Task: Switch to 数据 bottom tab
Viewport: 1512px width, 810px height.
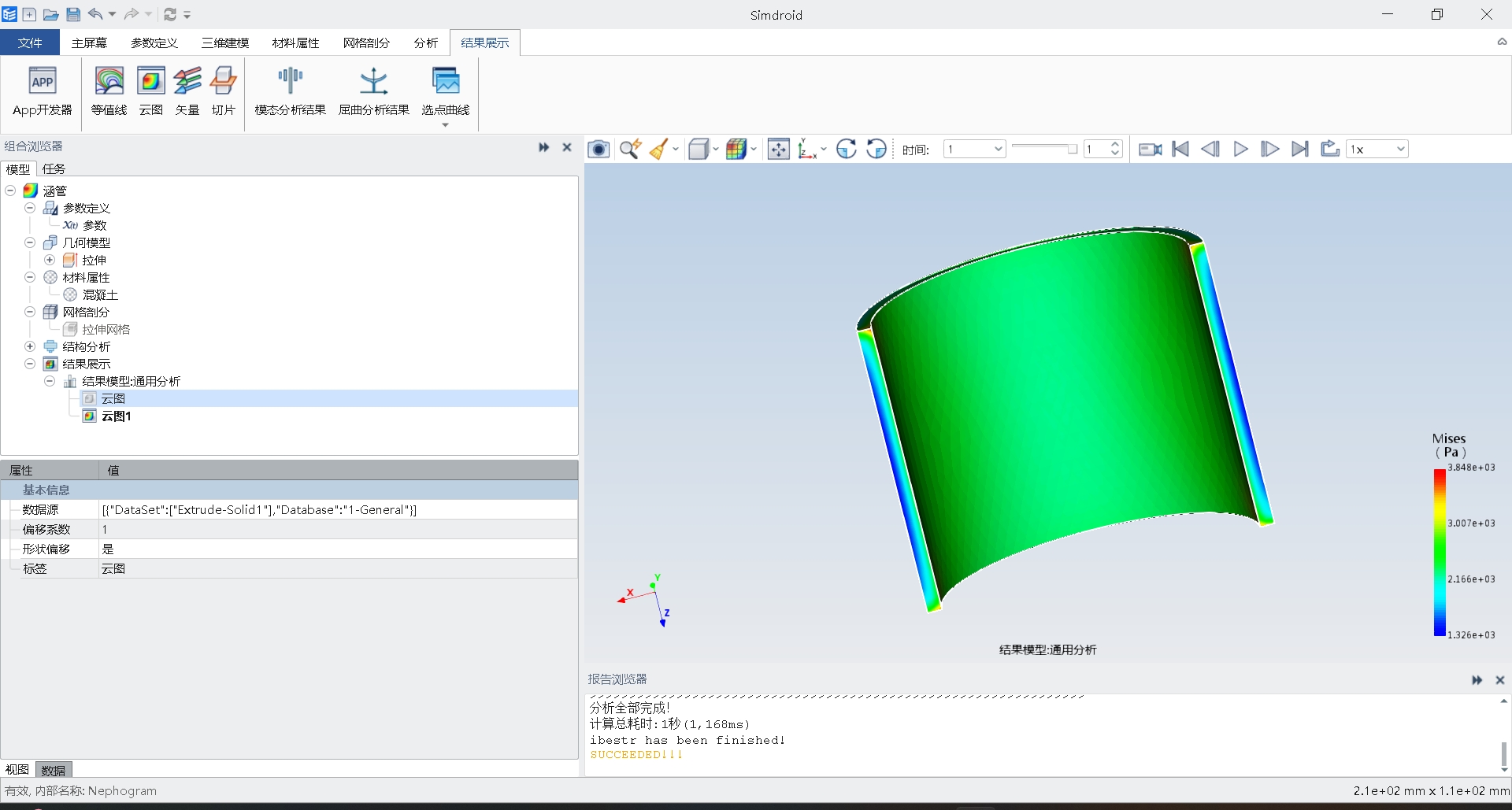Action: click(x=54, y=770)
